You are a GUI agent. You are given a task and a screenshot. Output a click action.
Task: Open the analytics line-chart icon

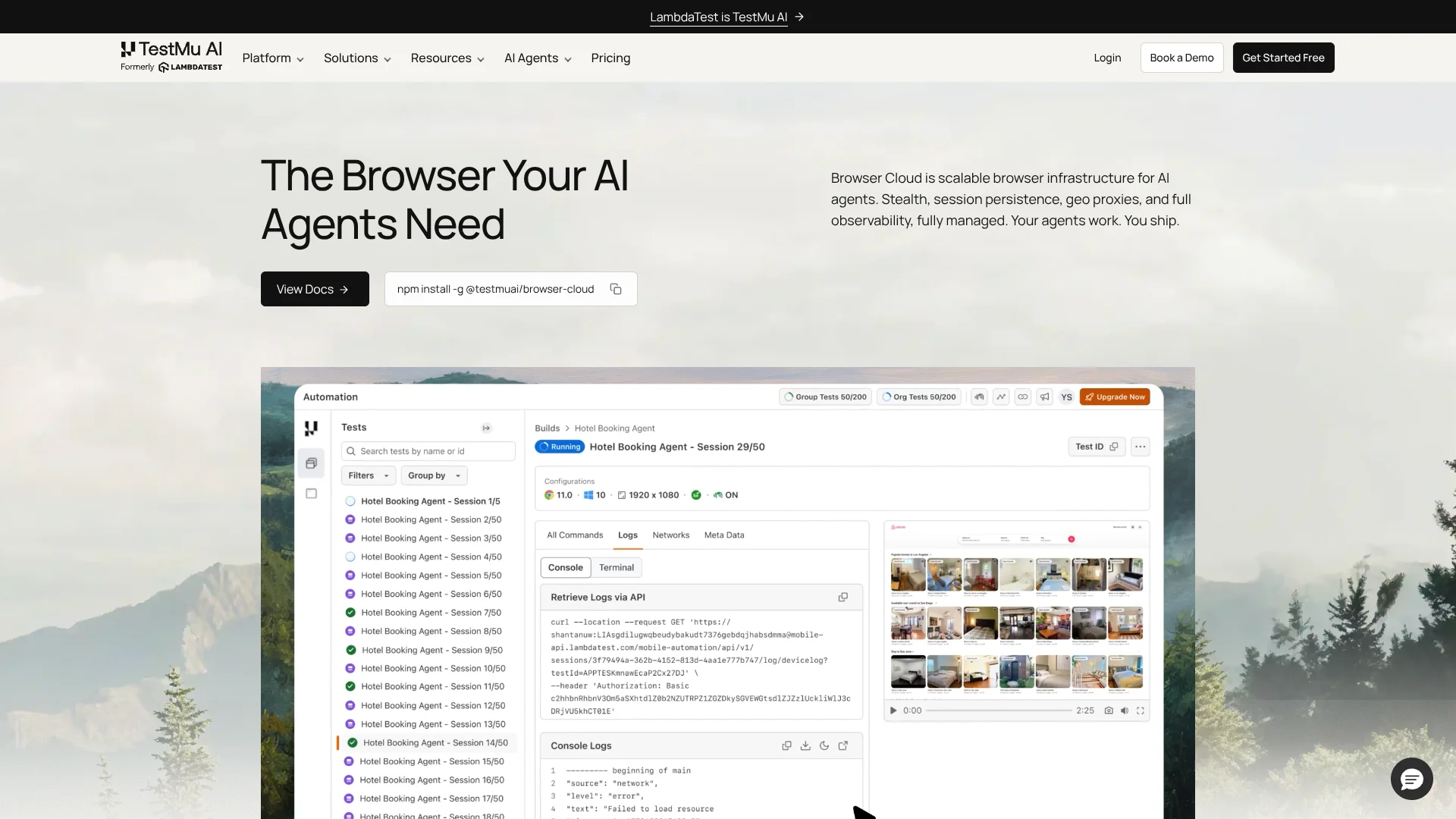tap(1001, 397)
